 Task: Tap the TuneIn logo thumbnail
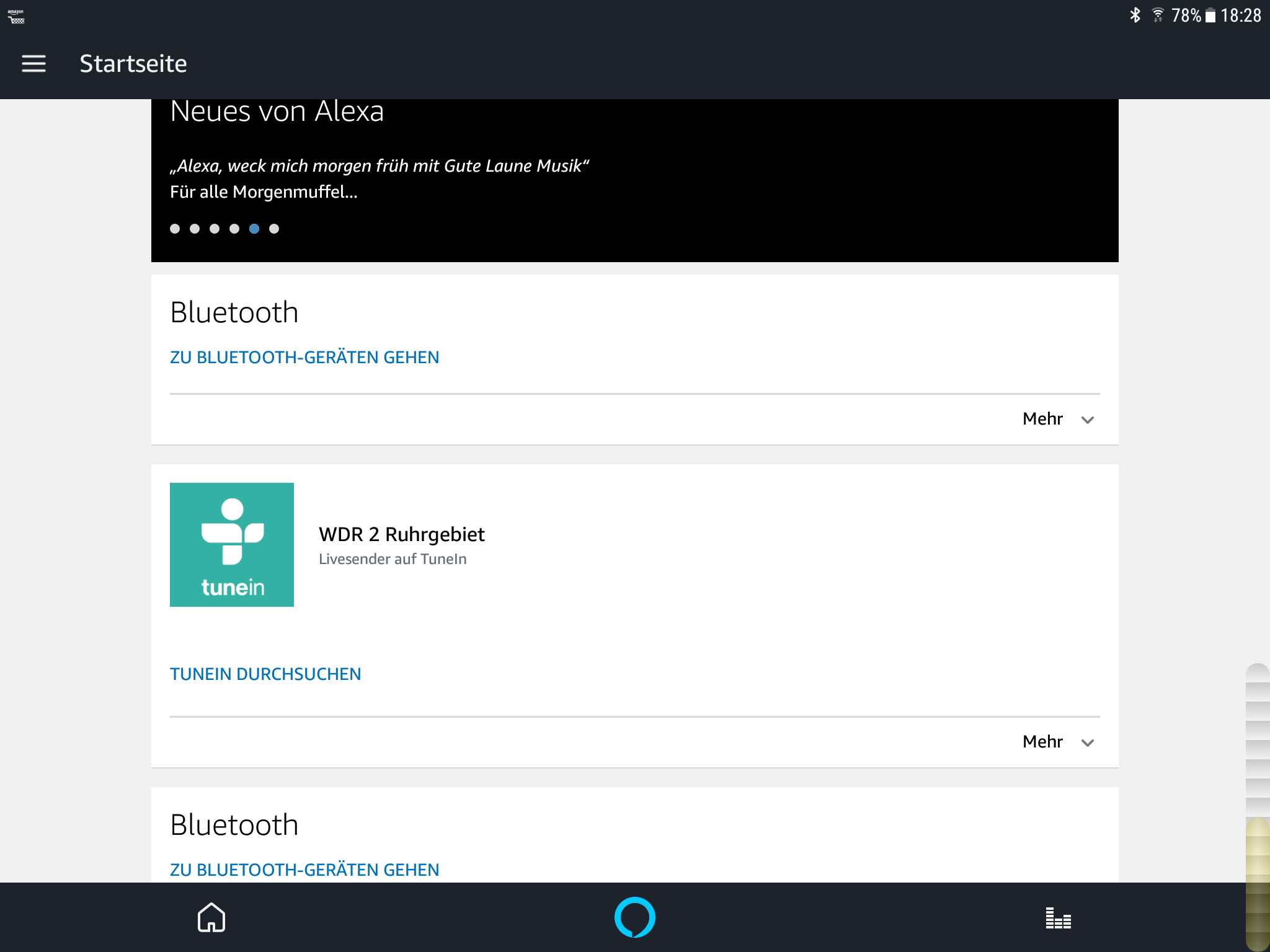tap(232, 544)
